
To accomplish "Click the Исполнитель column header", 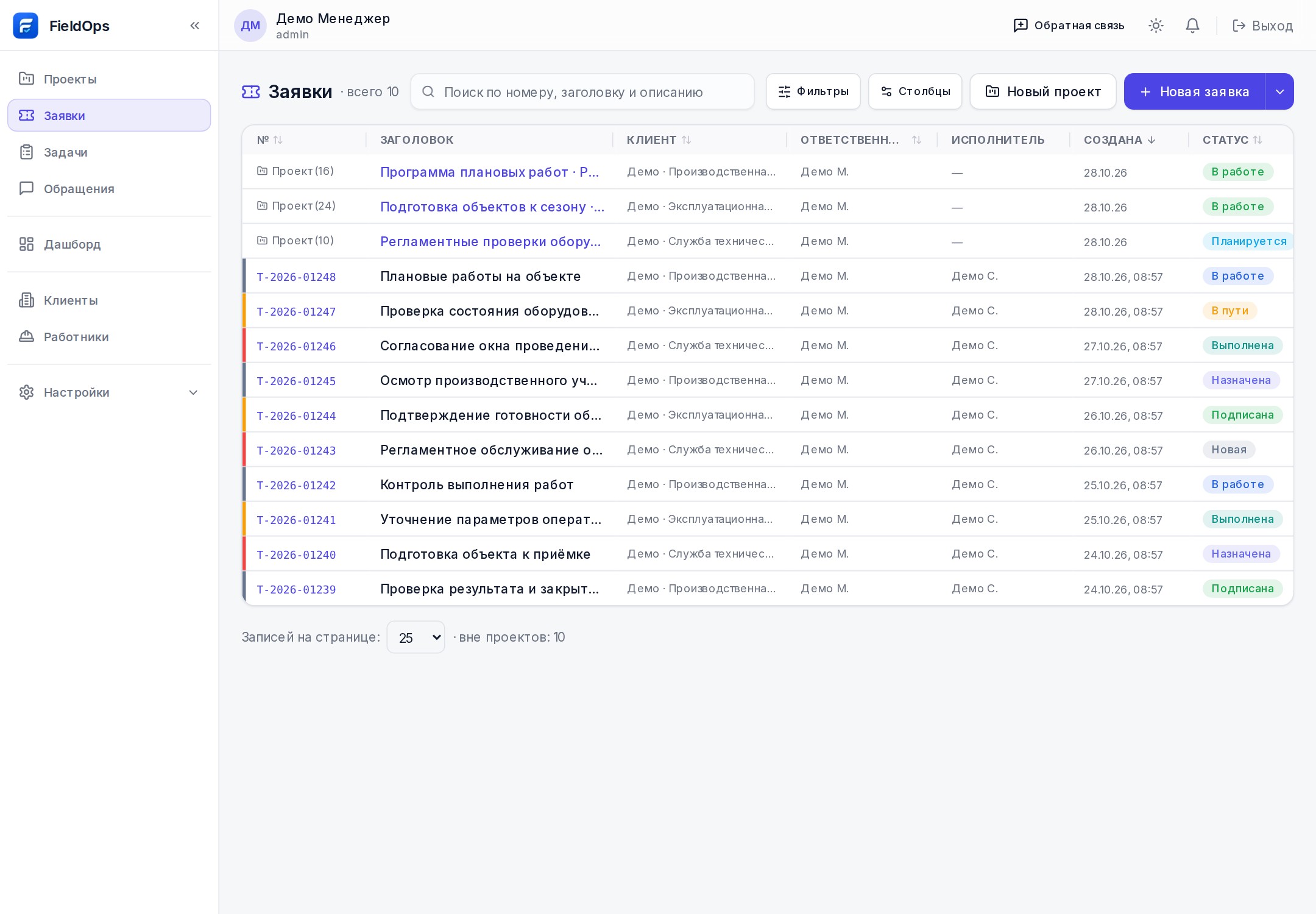I will [998, 140].
